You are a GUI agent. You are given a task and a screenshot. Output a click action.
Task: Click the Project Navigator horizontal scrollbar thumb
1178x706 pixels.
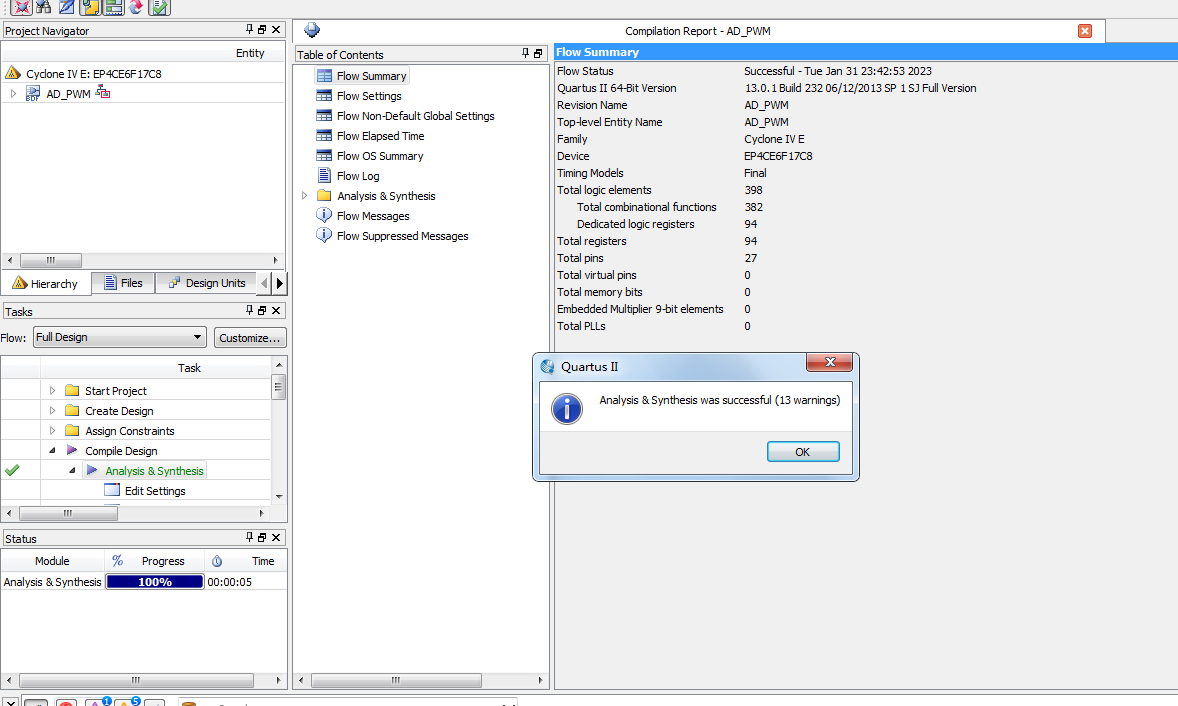click(x=50, y=260)
